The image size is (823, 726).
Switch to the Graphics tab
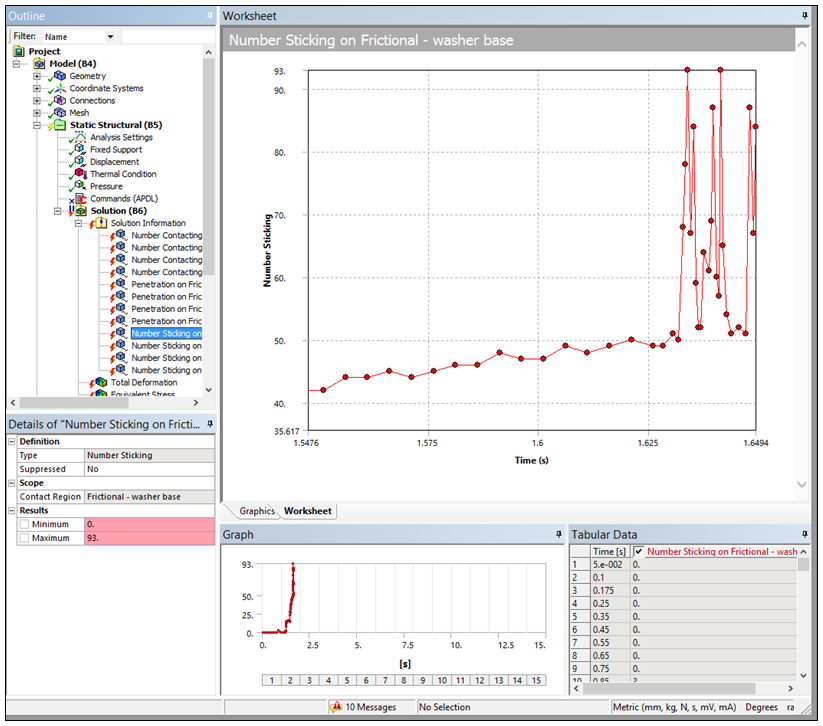tap(255, 511)
